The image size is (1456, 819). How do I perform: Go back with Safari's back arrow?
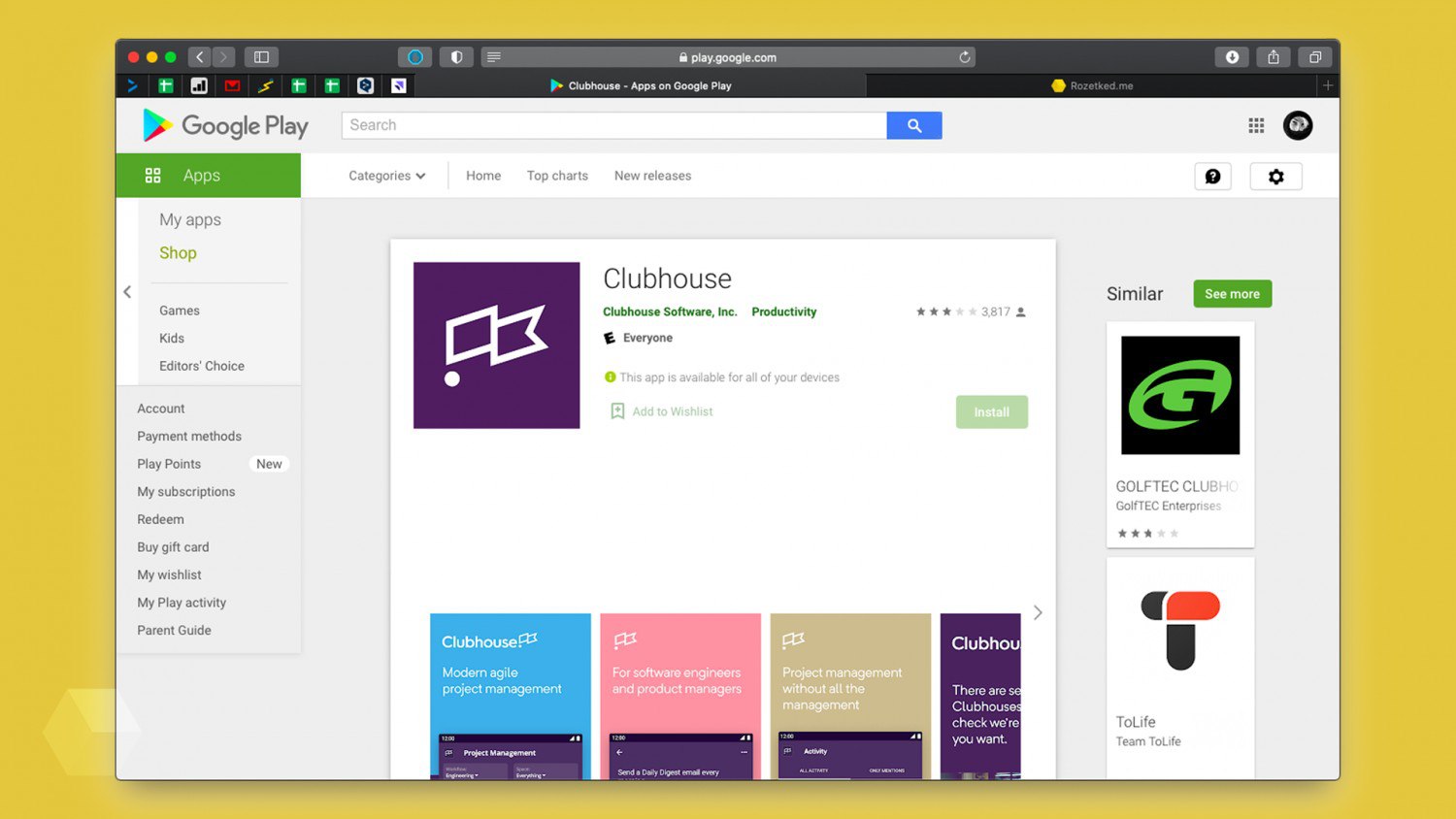pyautogui.click(x=200, y=57)
